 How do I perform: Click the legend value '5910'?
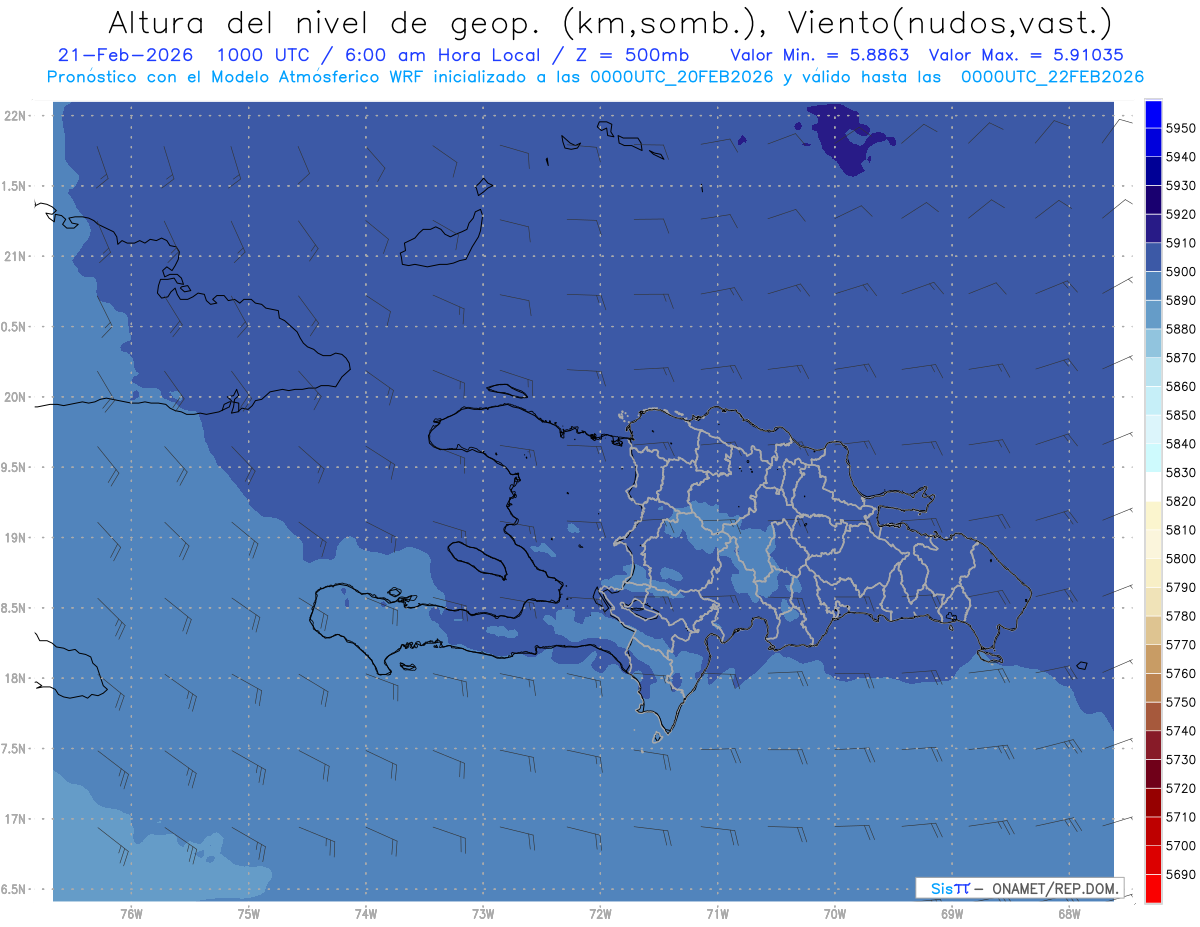(1181, 243)
